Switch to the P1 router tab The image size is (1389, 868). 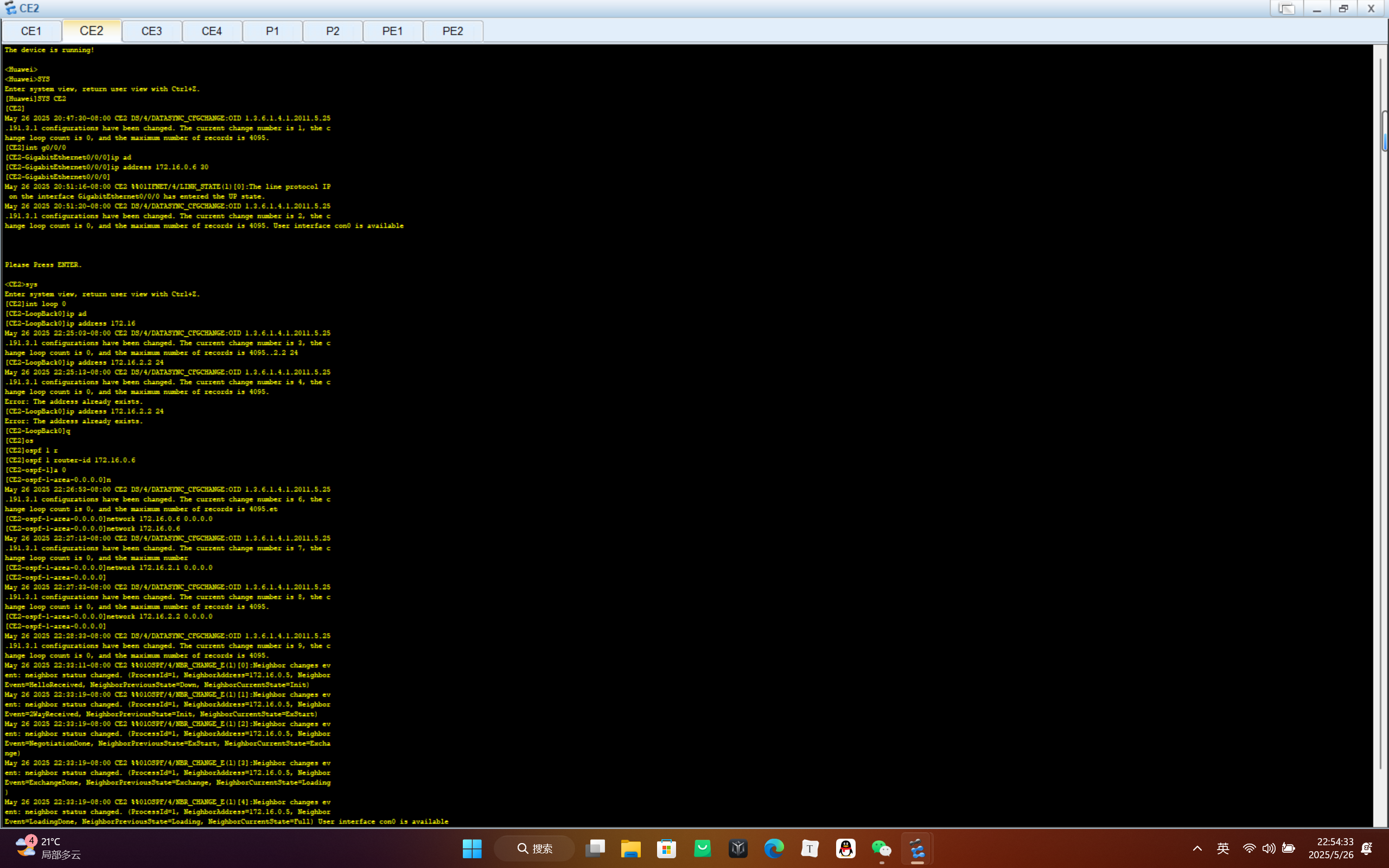(x=272, y=31)
